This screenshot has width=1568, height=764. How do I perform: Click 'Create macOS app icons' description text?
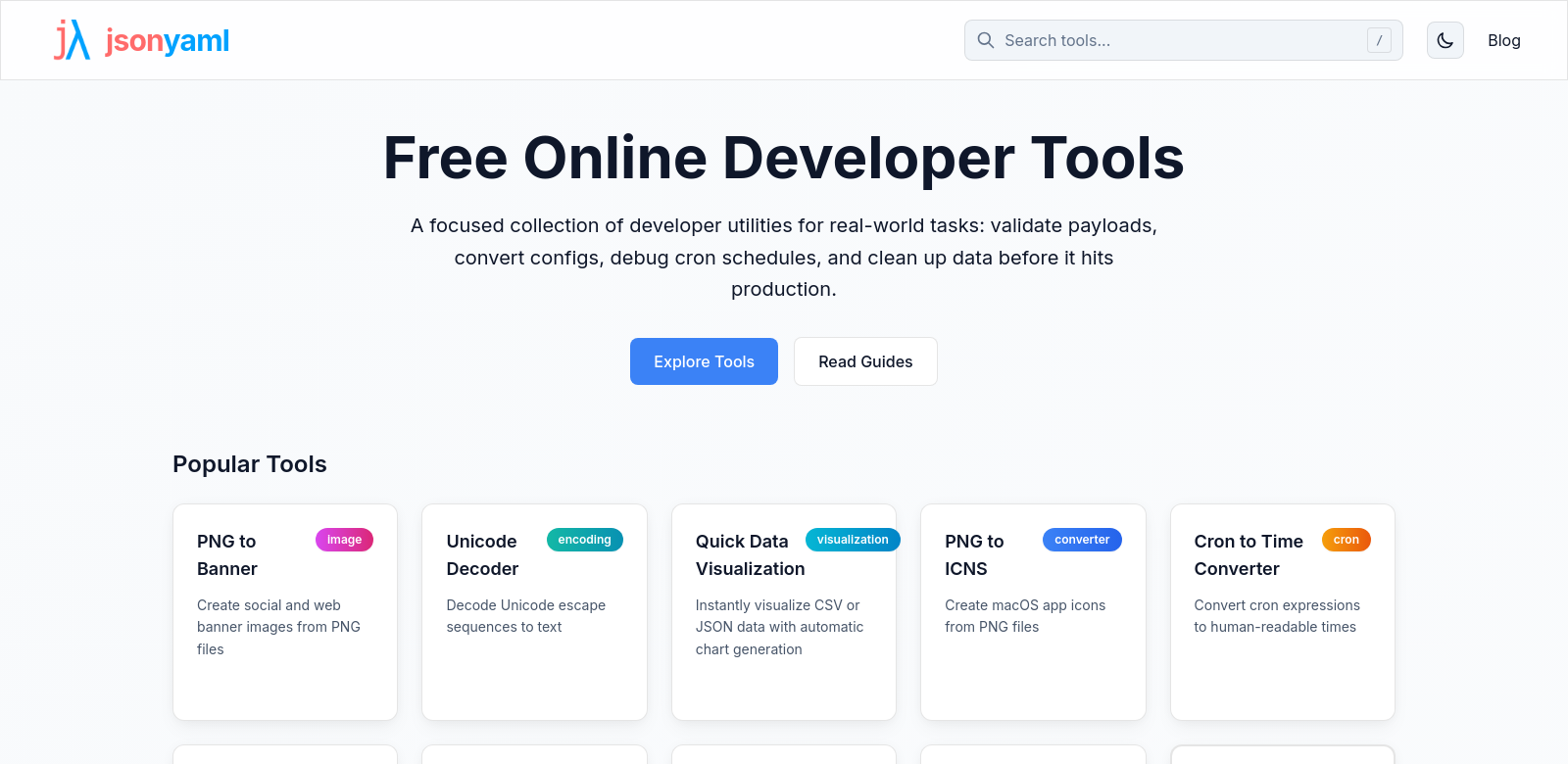click(1025, 616)
